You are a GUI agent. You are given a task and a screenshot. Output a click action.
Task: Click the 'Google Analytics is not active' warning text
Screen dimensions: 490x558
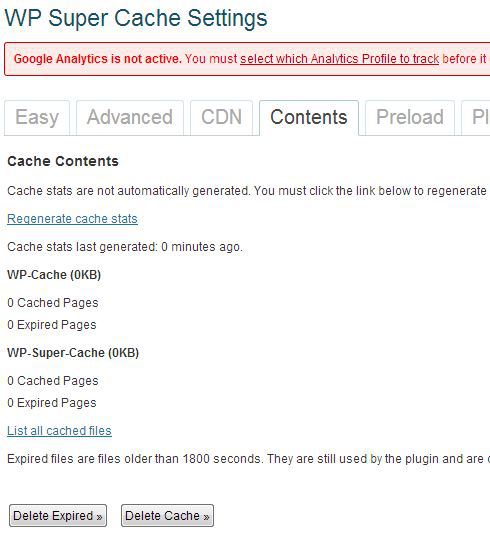(x=98, y=59)
